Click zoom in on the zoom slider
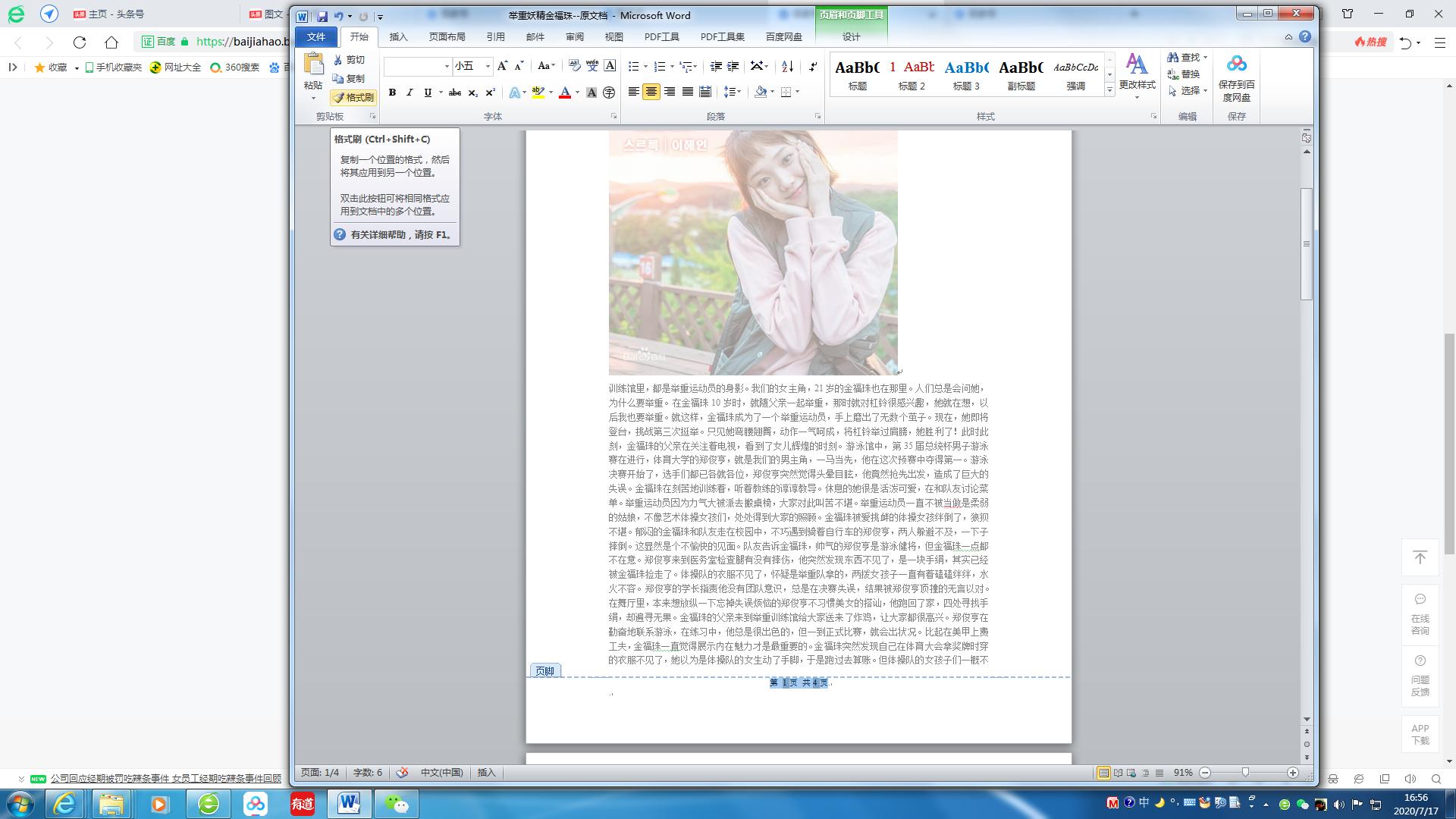Screen dimensions: 1456x819 1294,773
